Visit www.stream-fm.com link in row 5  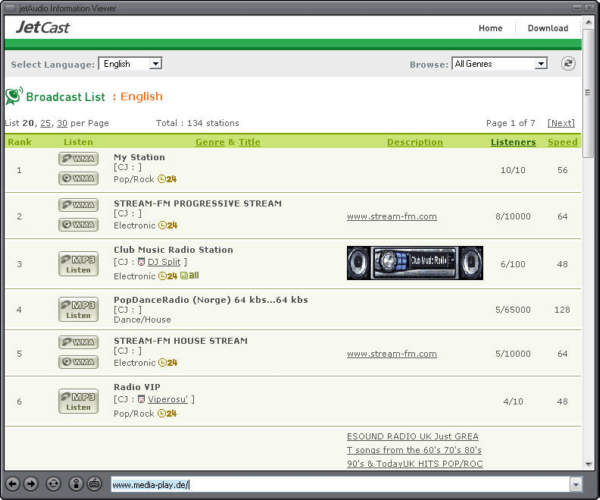[391, 354]
